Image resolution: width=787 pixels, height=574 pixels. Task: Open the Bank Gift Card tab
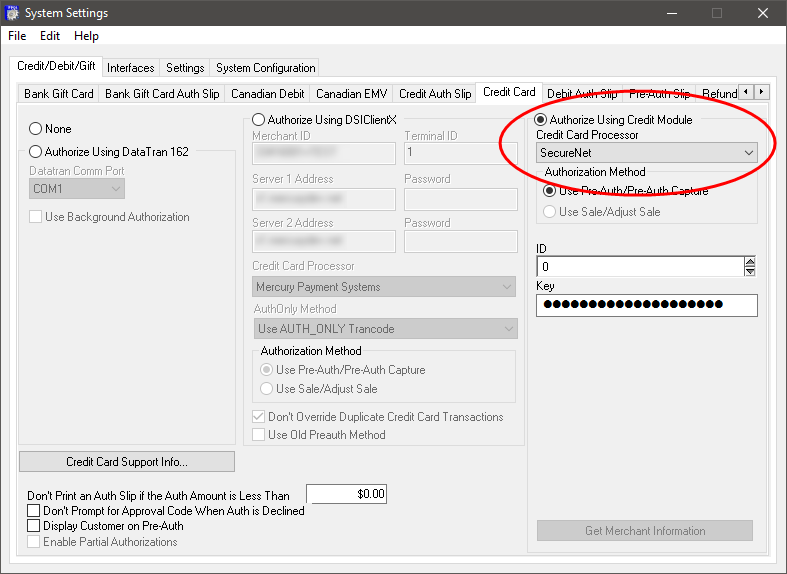point(58,94)
